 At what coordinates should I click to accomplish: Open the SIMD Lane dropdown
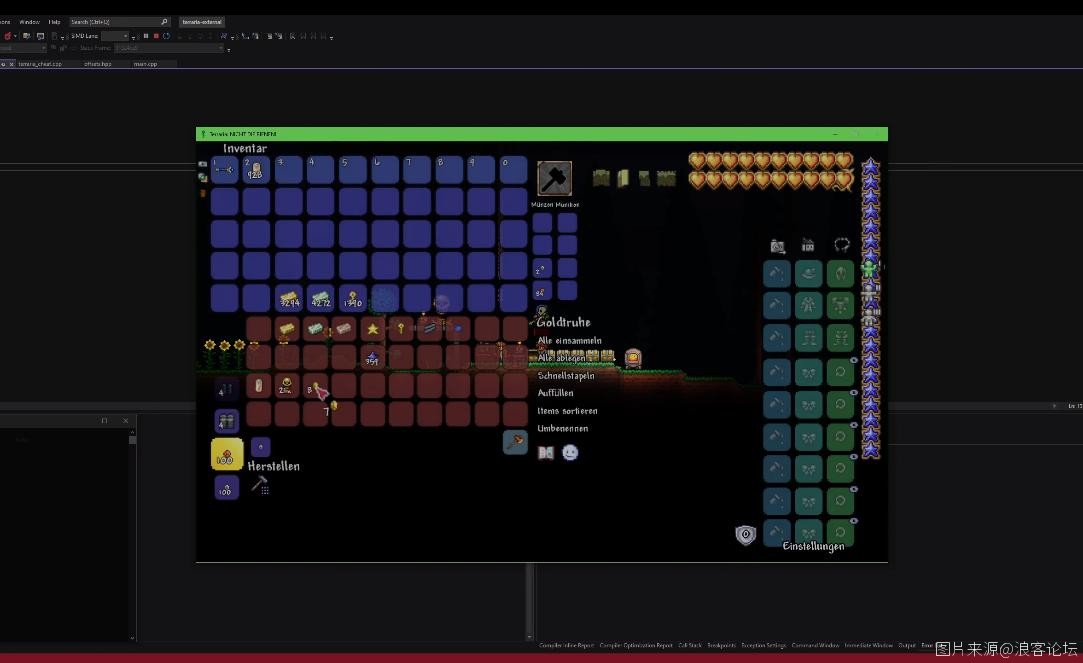pyautogui.click(x=115, y=36)
